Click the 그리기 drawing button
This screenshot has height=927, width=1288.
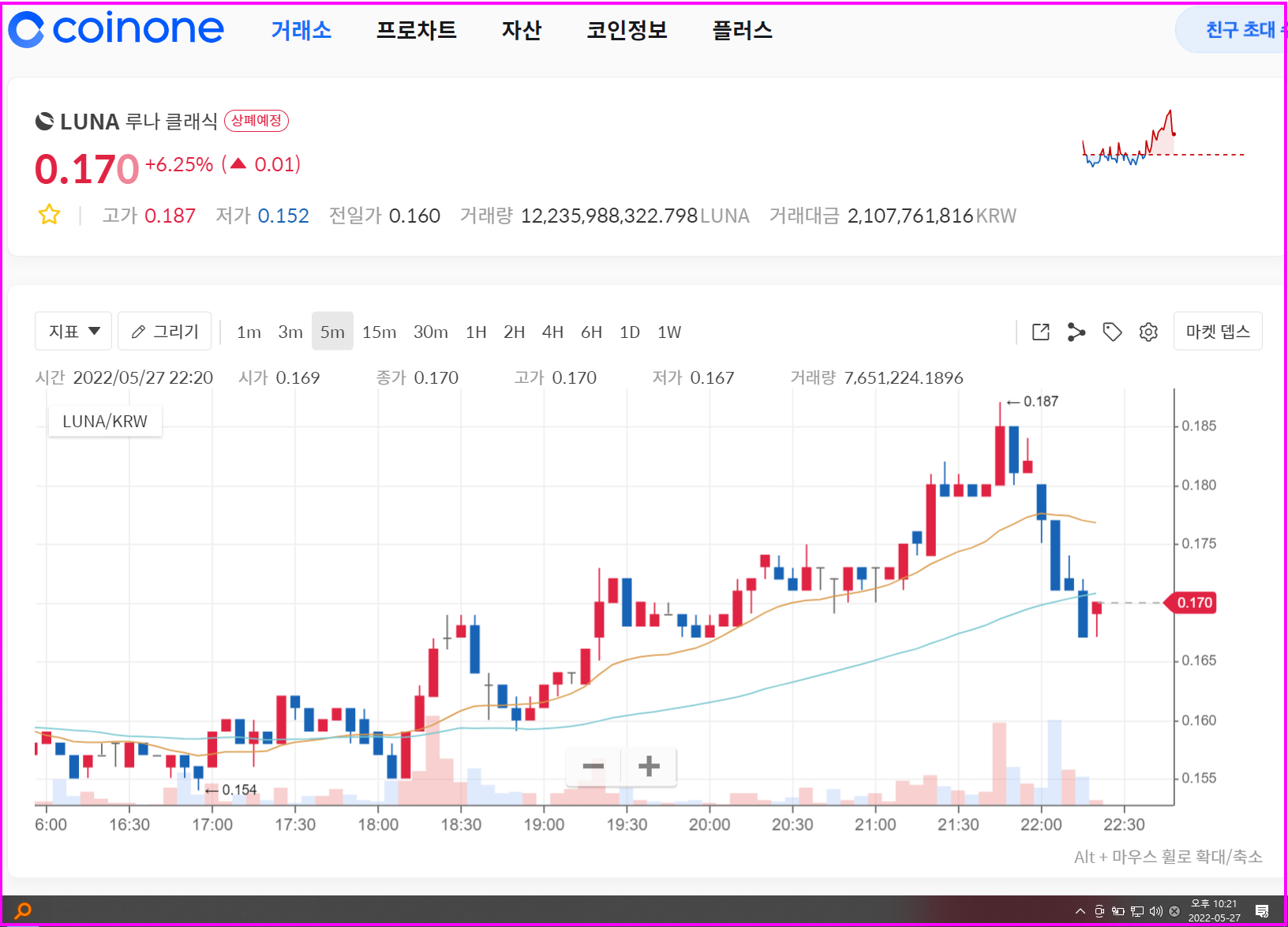tap(164, 331)
